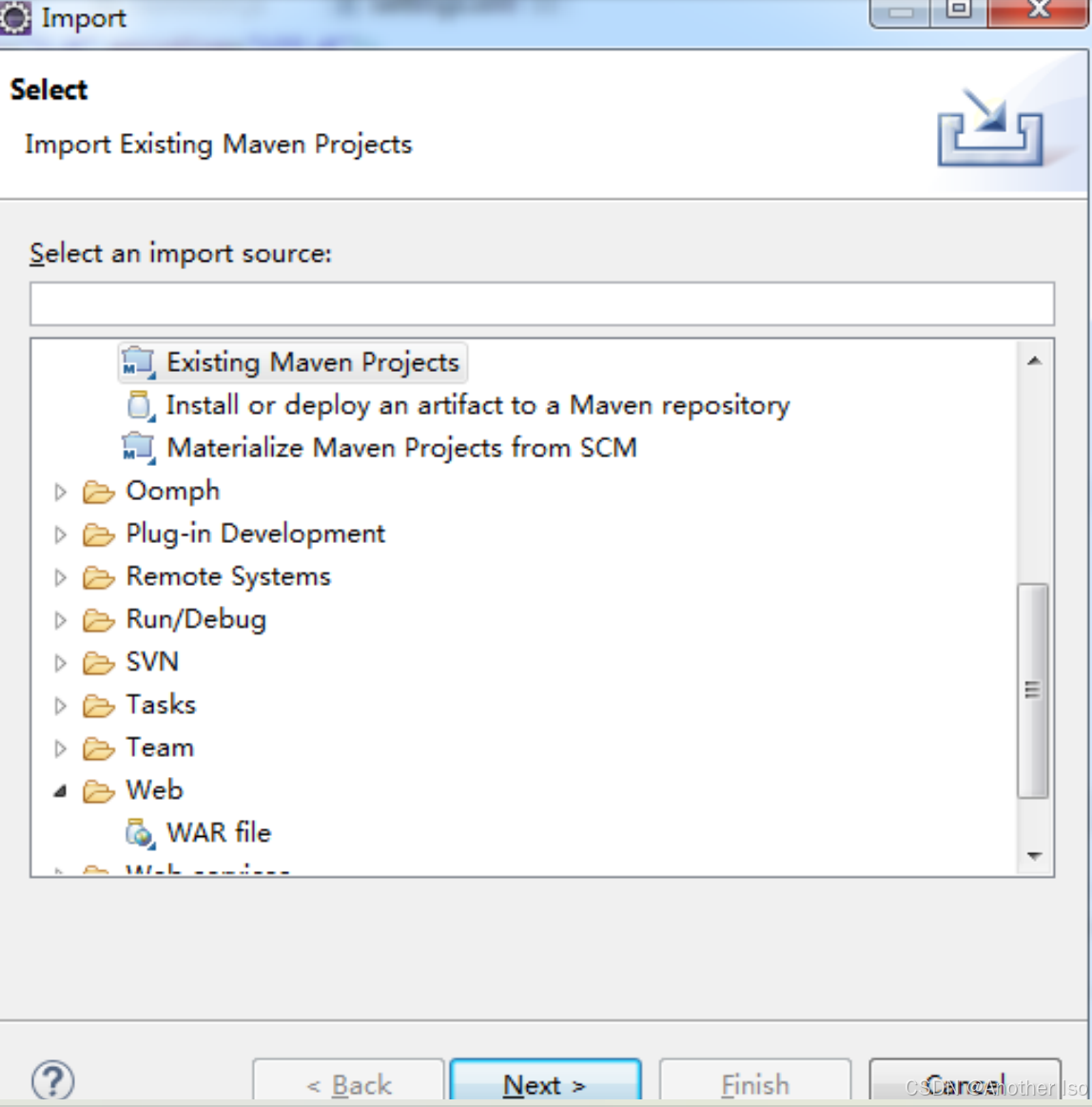This screenshot has width=1092, height=1107.
Task: Open the help question mark icon
Action: pyautogui.click(x=52, y=1080)
